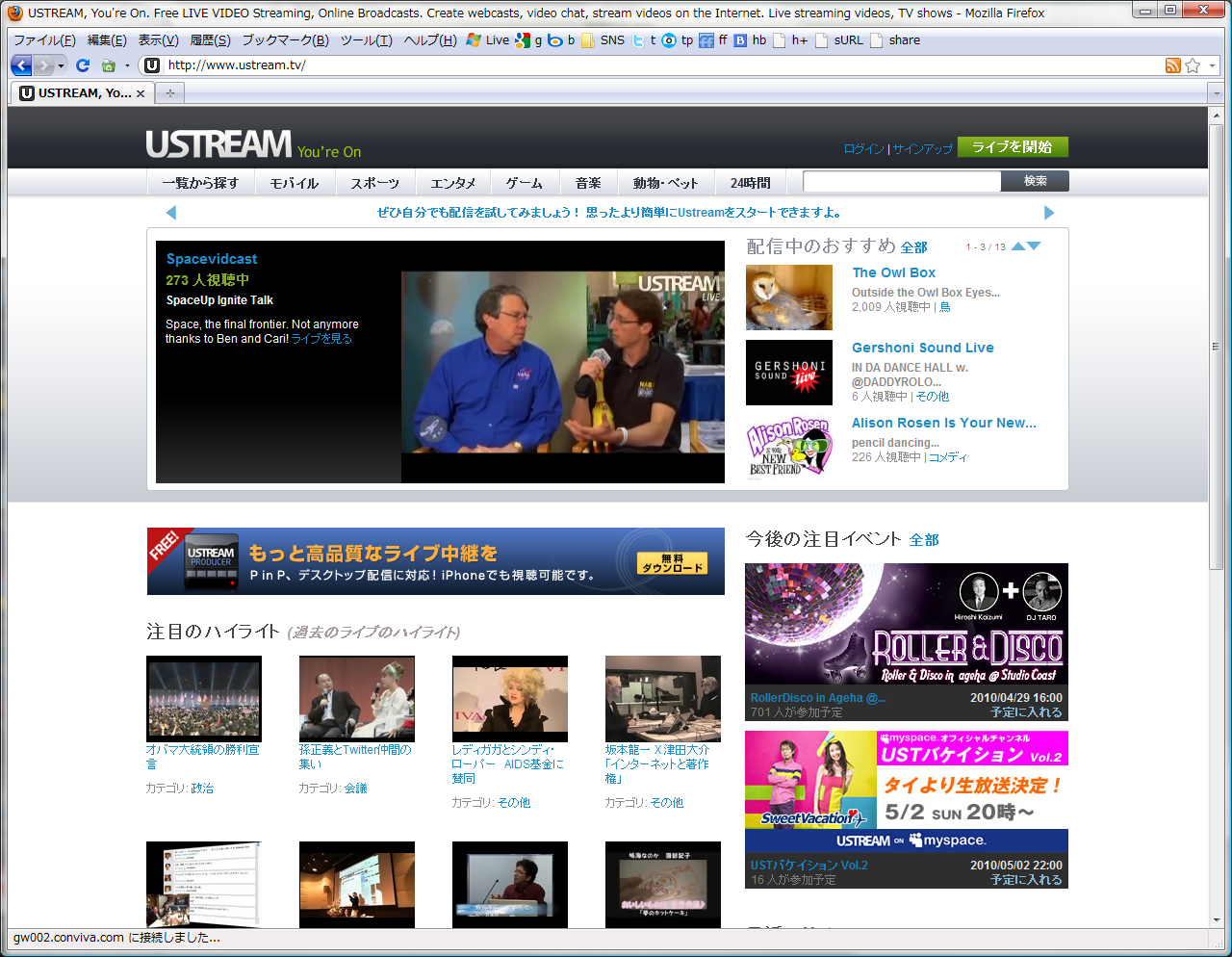Open the back/forward history dropdown
Screen dimensions: 1232x957
pyautogui.click(x=61, y=65)
